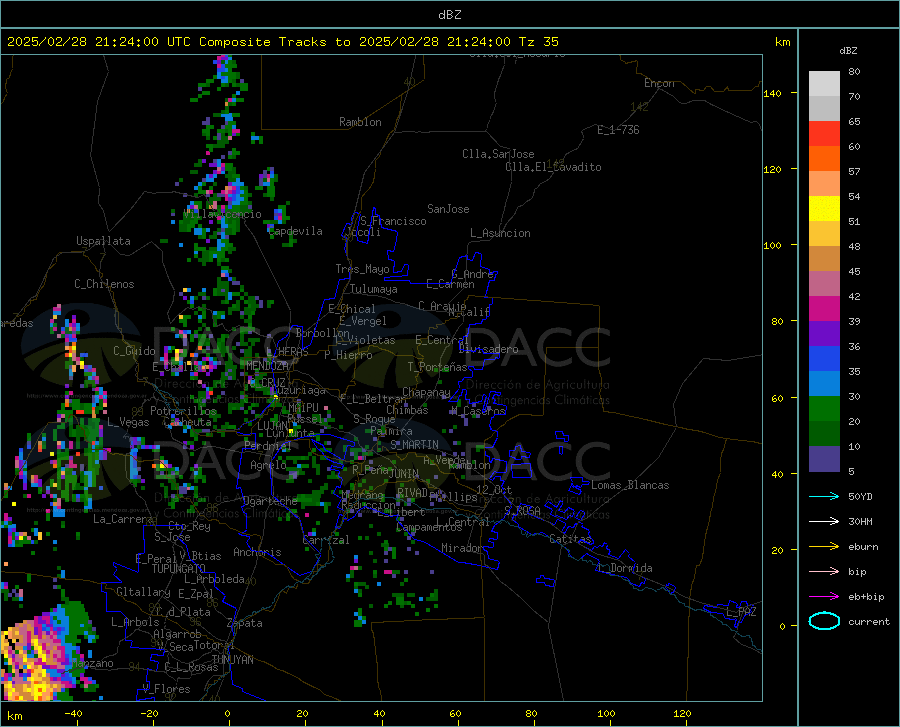Click the cyan 'current' ellipse legend icon
Screen dimensions: 900x727
[x=824, y=621]
